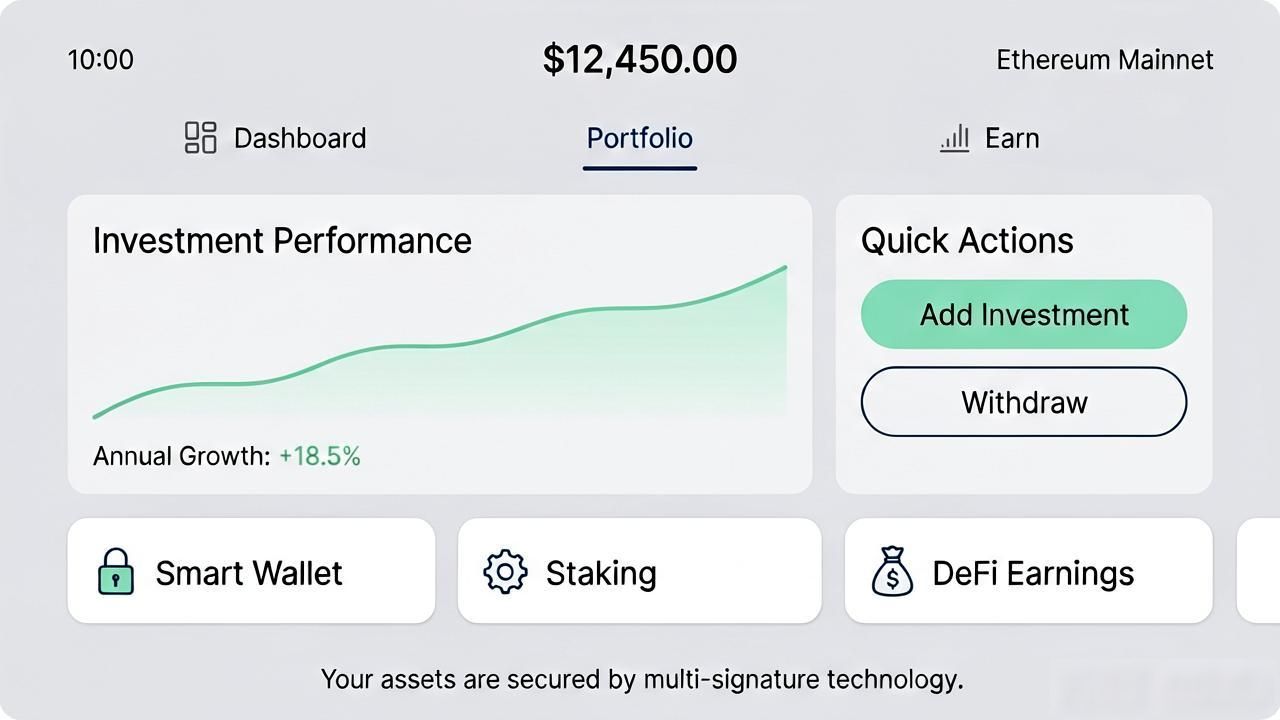Click the Dashboard grid icon
Image resolution: width=1280 pixels, height=720 pixels.
201,138
